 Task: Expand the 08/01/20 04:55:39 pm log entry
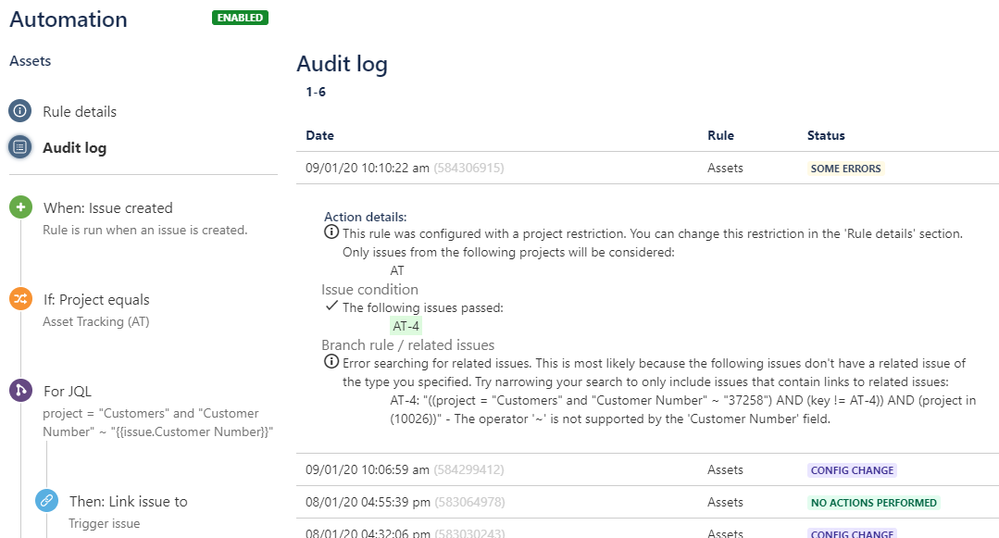[647, 502]
